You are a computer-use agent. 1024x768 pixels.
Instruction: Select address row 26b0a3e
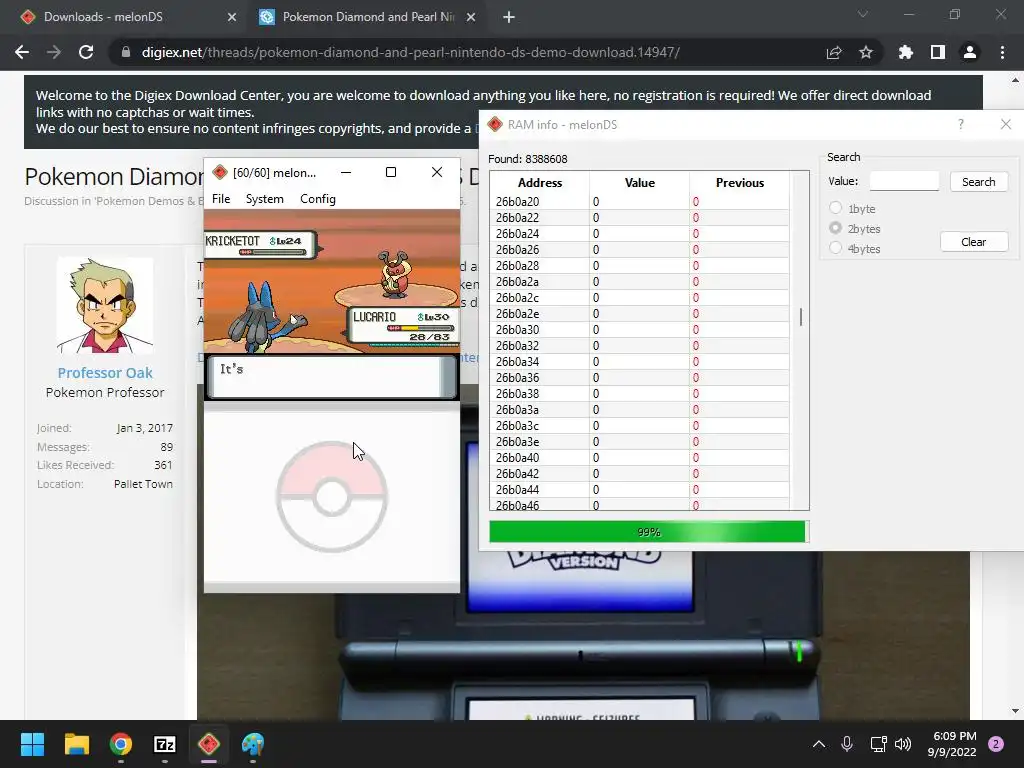pyautogui.click(x=539, y=441)
